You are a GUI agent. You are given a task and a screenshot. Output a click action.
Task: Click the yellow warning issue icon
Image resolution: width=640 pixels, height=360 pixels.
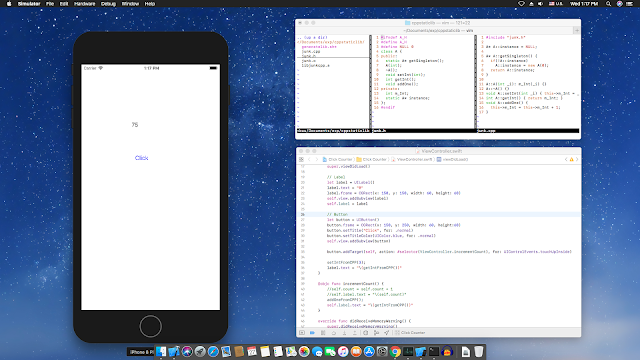571,159
